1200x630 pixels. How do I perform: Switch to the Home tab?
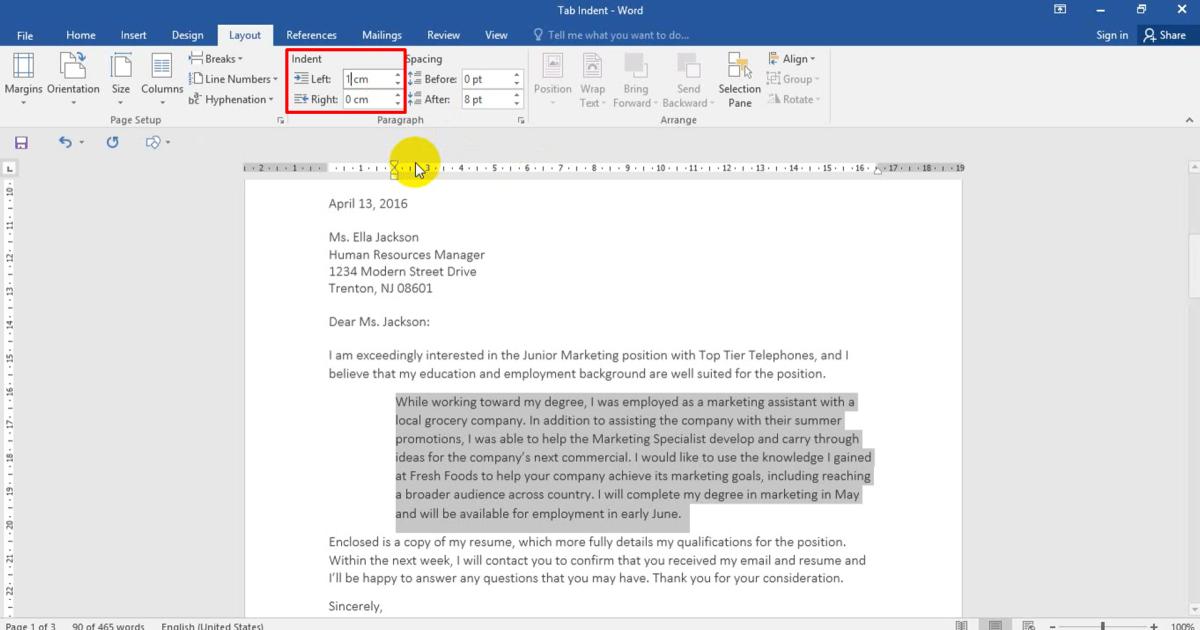coord(81,35)
